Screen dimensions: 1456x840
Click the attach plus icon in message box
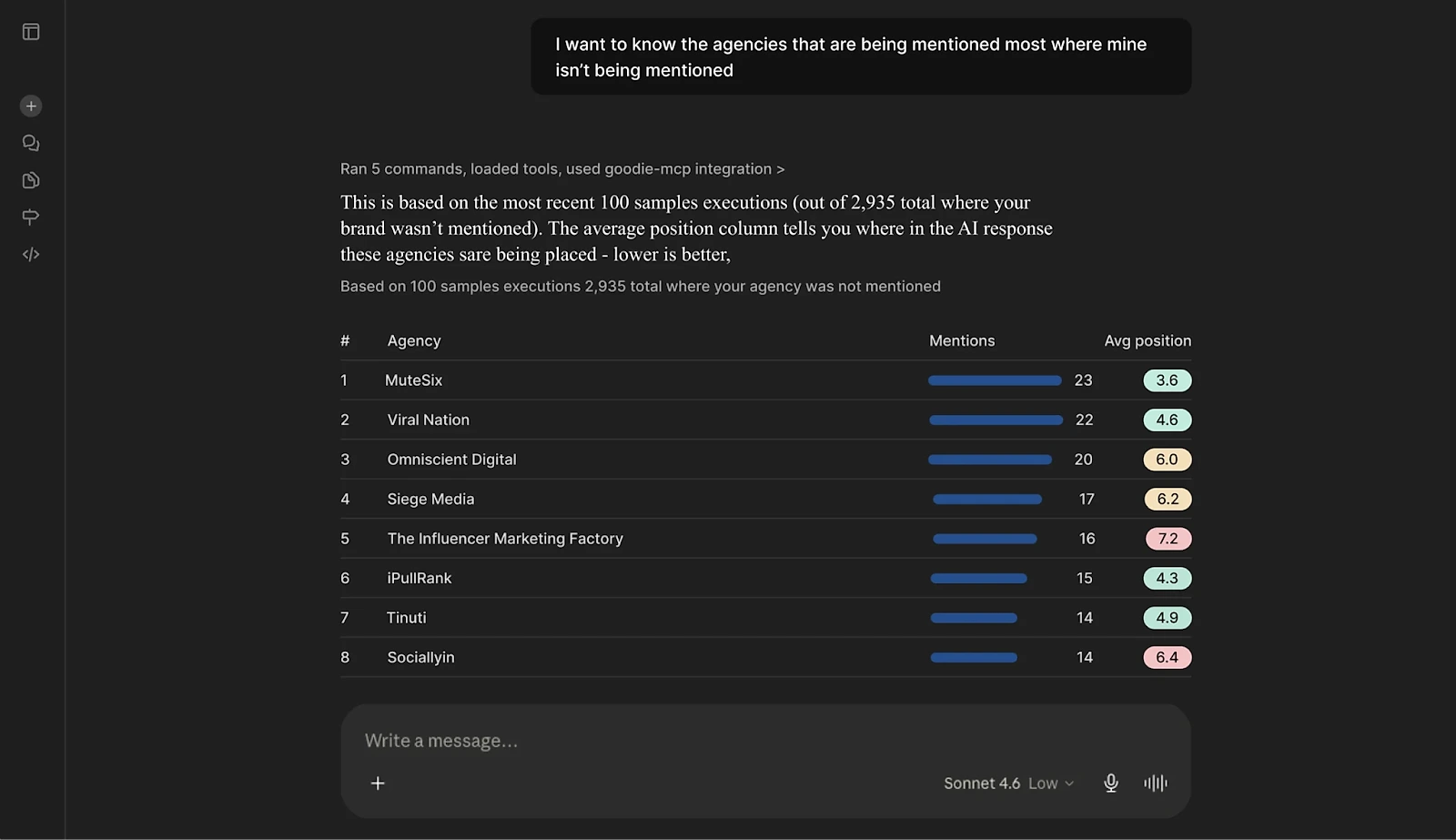378,784
